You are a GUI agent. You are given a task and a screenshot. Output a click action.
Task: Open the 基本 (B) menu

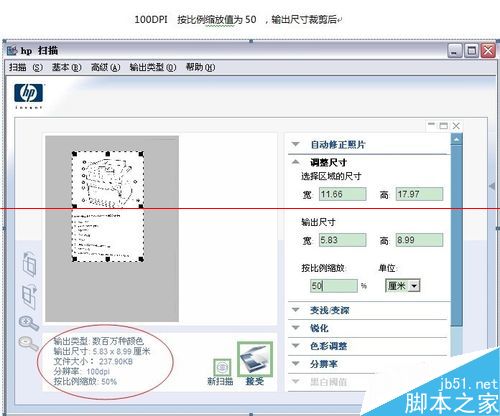(x=66, y=67)
